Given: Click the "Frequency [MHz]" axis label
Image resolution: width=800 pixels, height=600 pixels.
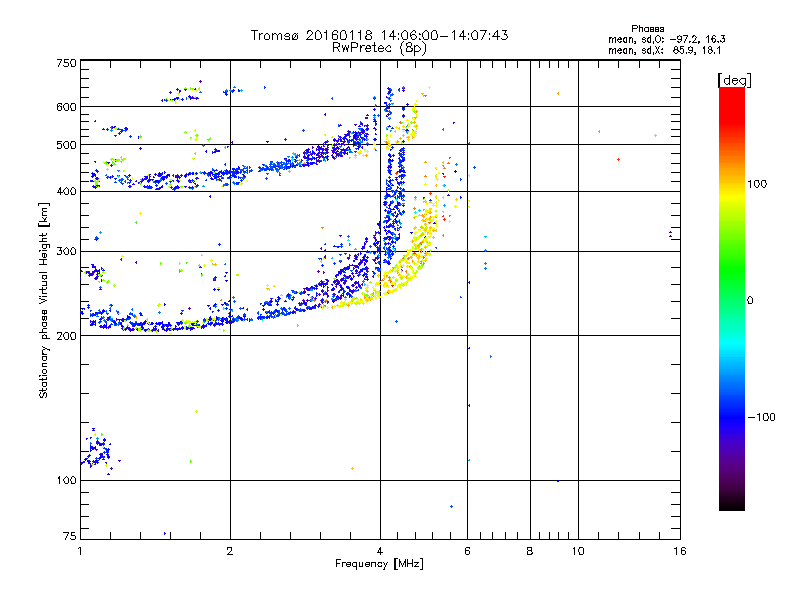Looking at the screenshot, I should click(x=379, y=564).
